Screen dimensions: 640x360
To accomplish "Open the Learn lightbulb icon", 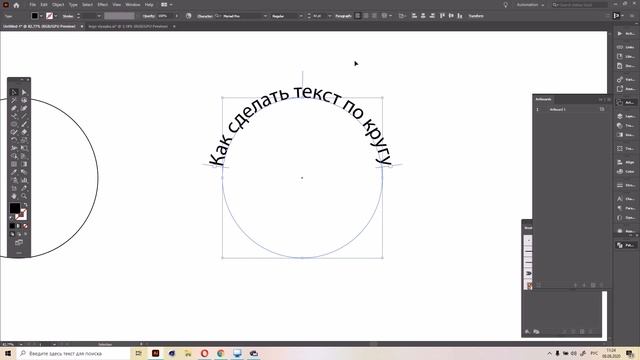I will point(505,5).
